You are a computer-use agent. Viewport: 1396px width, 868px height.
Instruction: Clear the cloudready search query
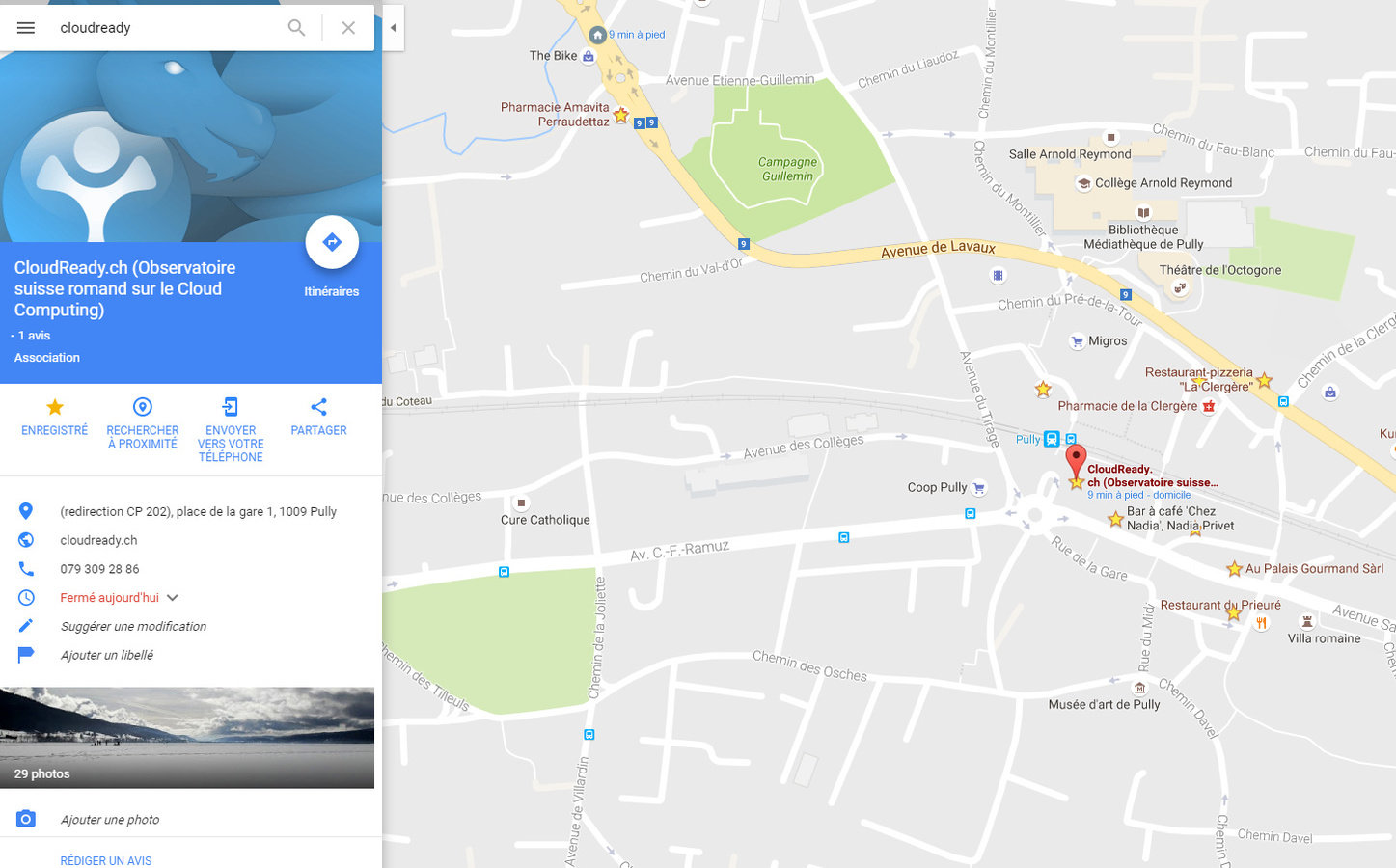click(x=348, y=28)
